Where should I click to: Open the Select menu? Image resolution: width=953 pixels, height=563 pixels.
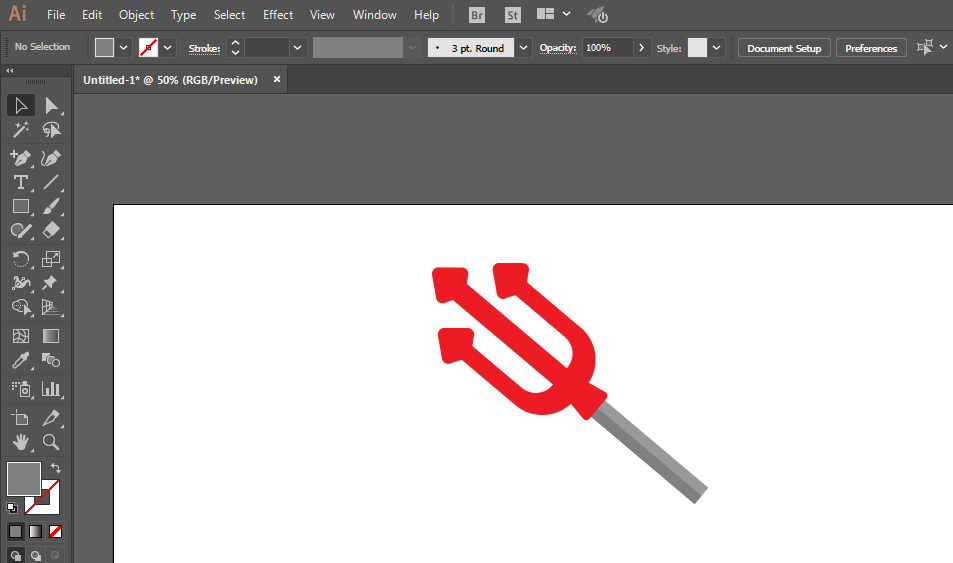click(x=229, y=15)
